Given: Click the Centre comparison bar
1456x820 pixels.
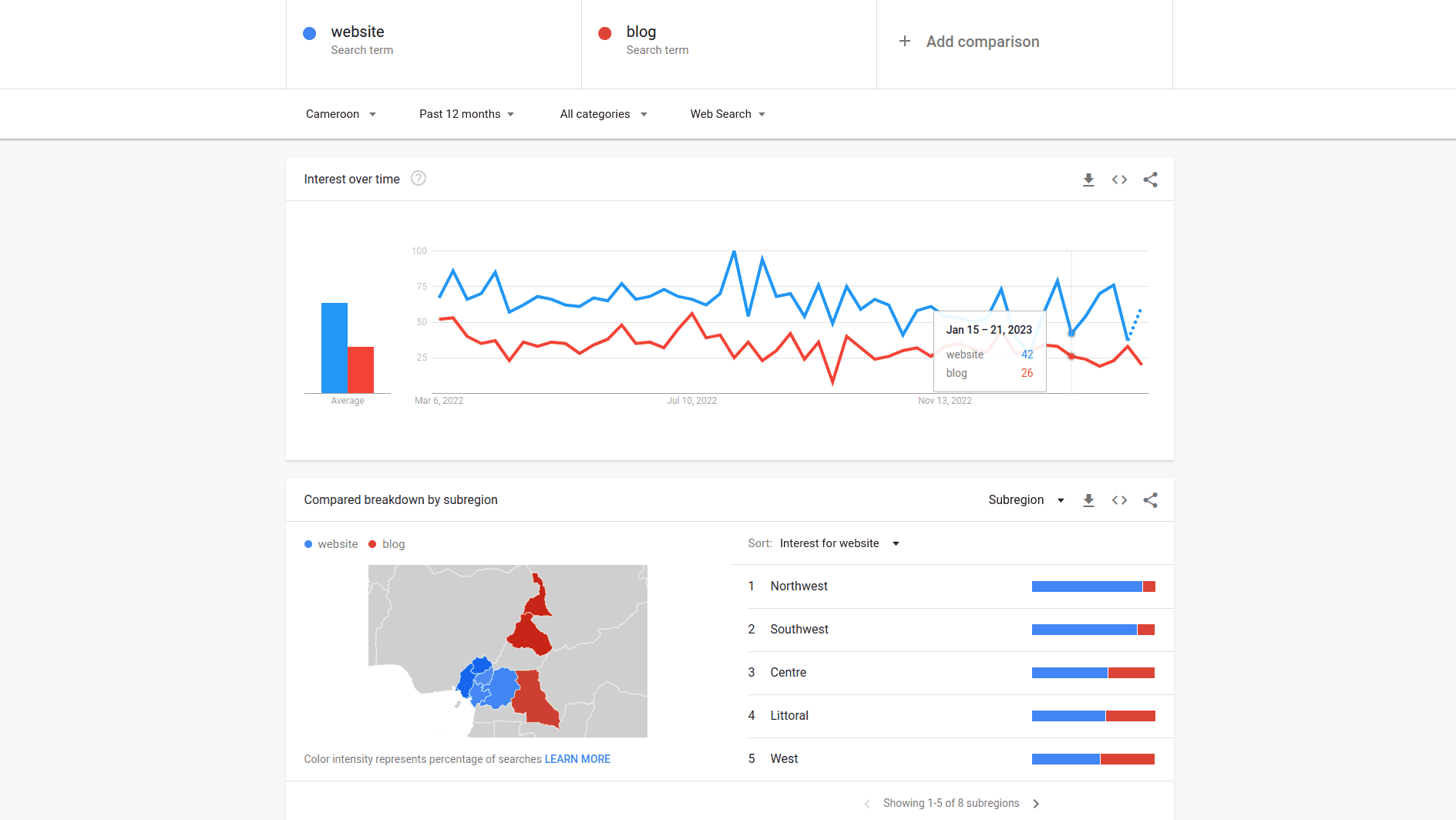Looking at the screenshot, I should [1094, 673].
